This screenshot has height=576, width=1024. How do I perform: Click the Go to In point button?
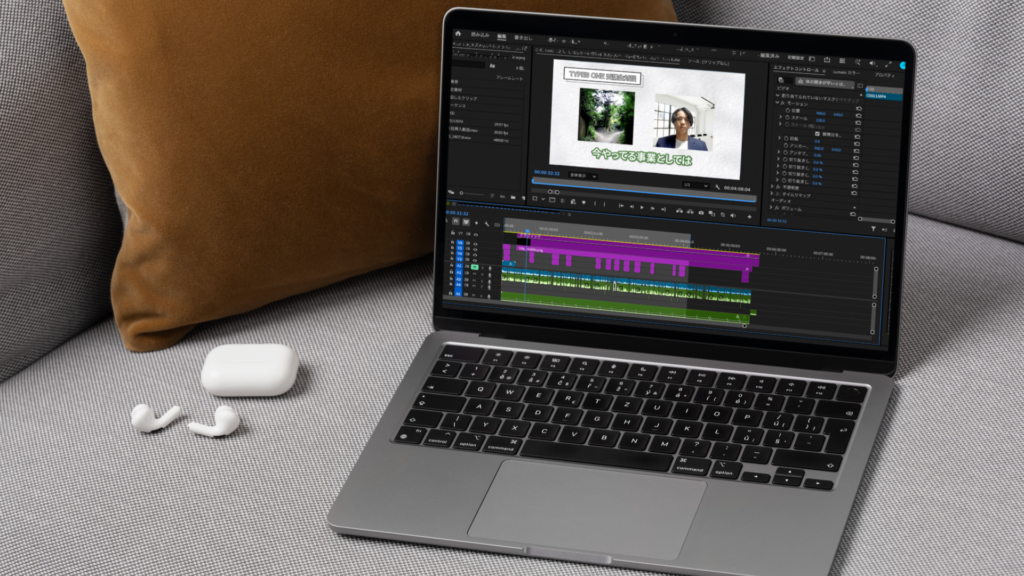[621, 206]
